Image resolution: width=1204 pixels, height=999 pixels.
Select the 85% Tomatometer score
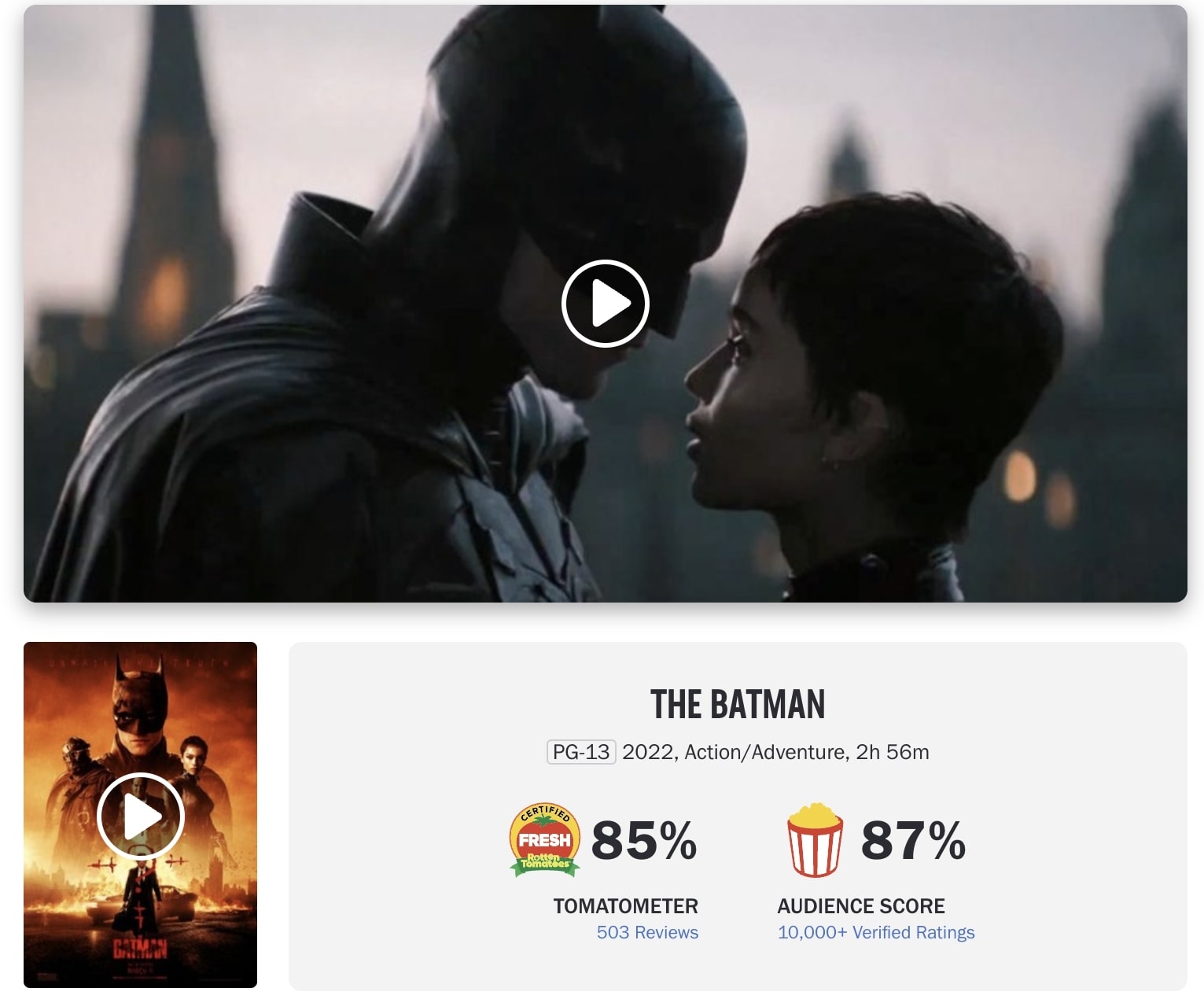tap(643, 840)
